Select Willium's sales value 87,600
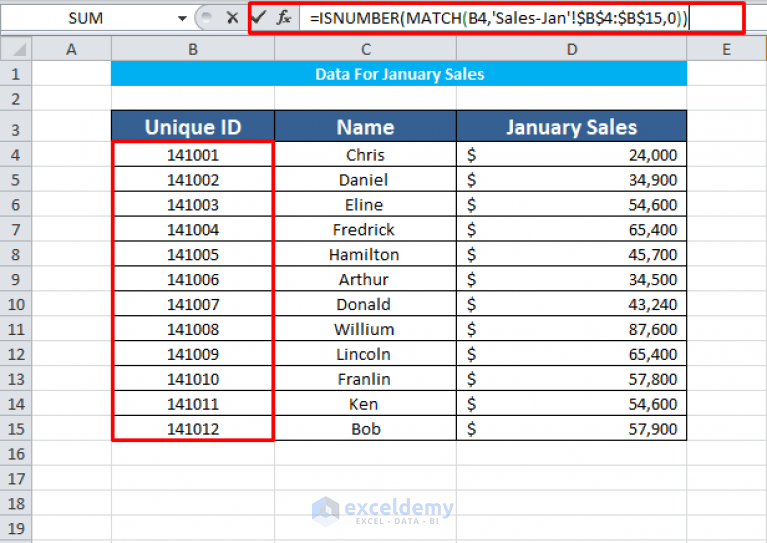767x543 pixels. pos(571,329)
